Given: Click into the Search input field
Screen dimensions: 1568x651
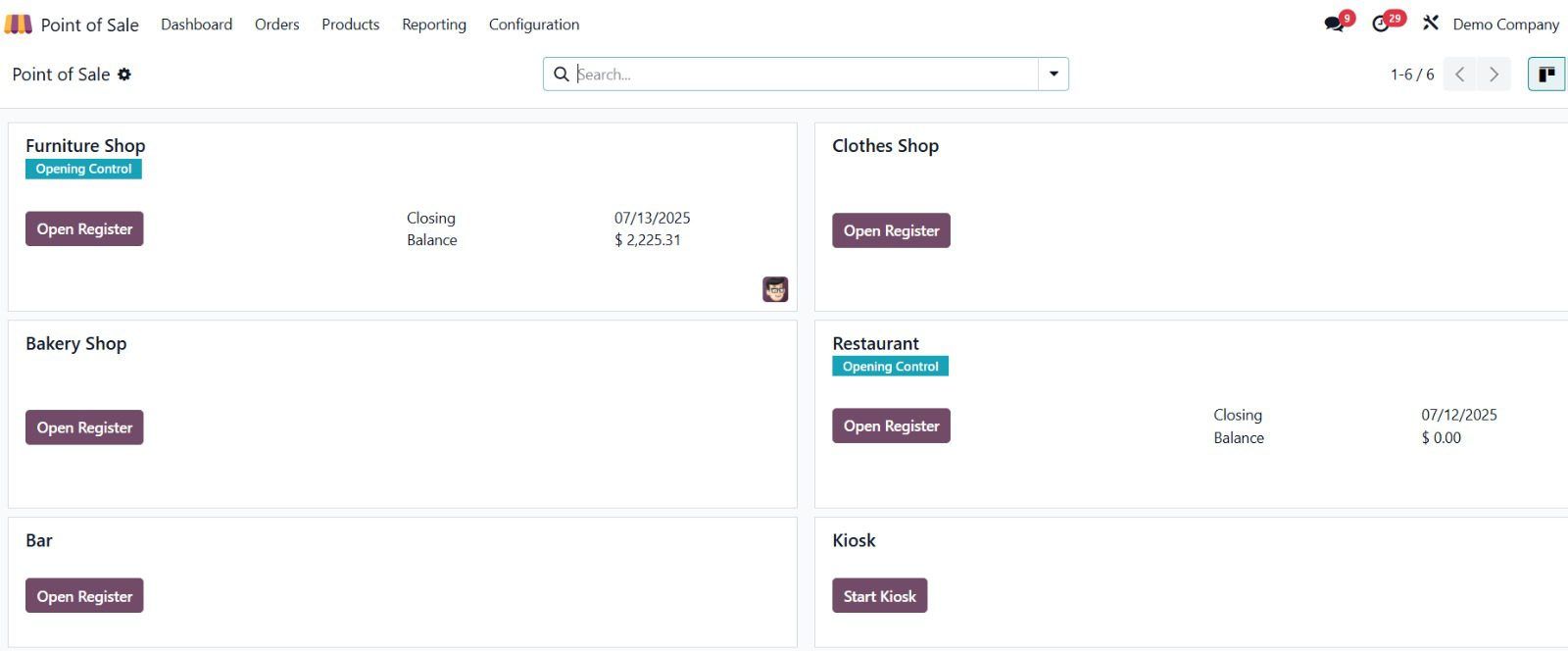Looking at the screenshot, I should pos(804,75).
